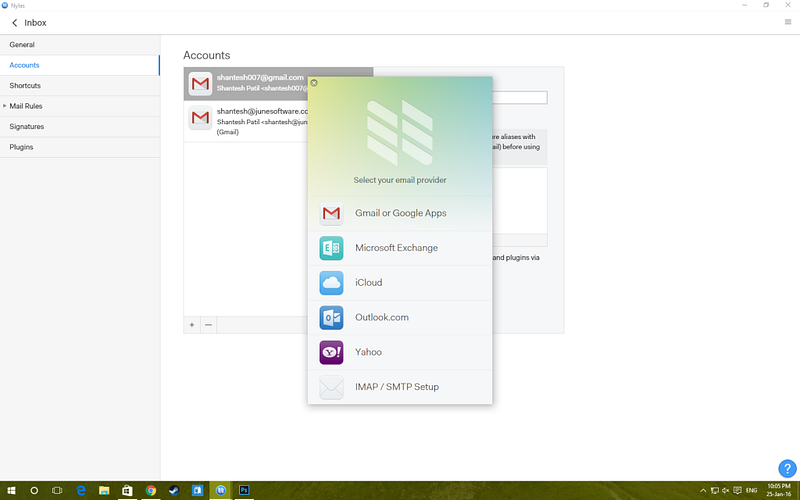Image resolution: width=800 pixels, height=500 pixels.
Task: Choose IMAP / SMTP Setup option
Action: [x=400, y=387]
